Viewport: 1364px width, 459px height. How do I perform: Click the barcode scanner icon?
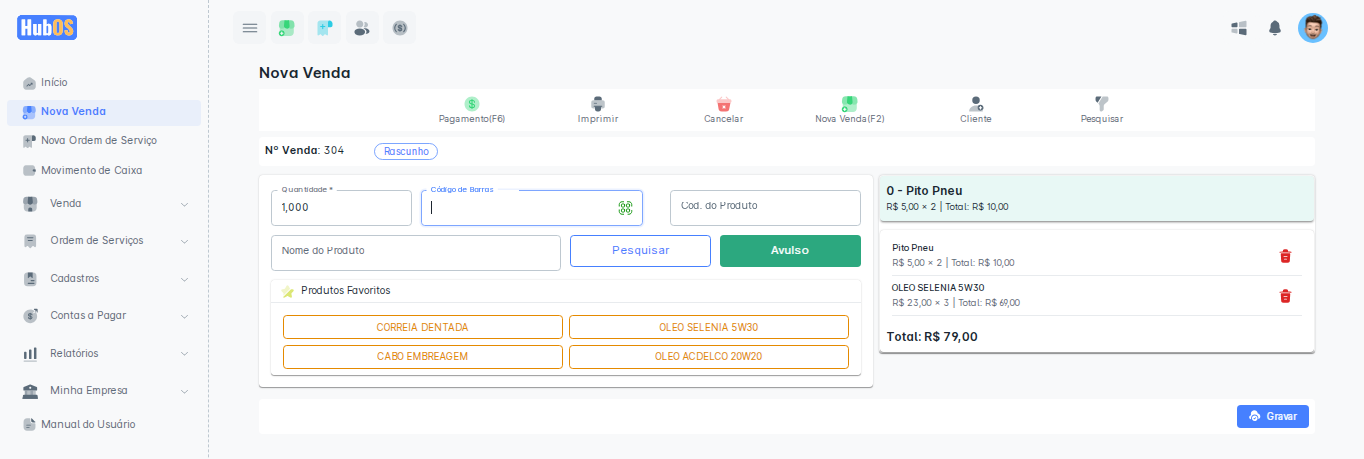(625, 208)
